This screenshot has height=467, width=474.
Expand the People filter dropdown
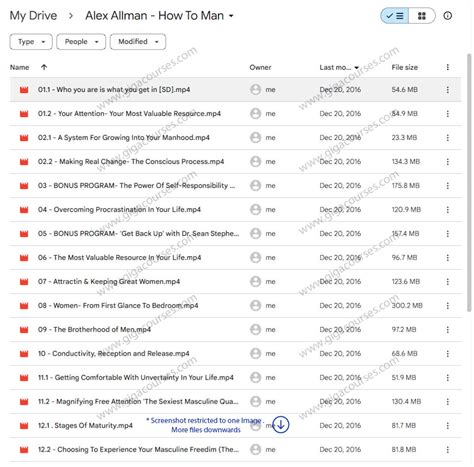(81, 42)
